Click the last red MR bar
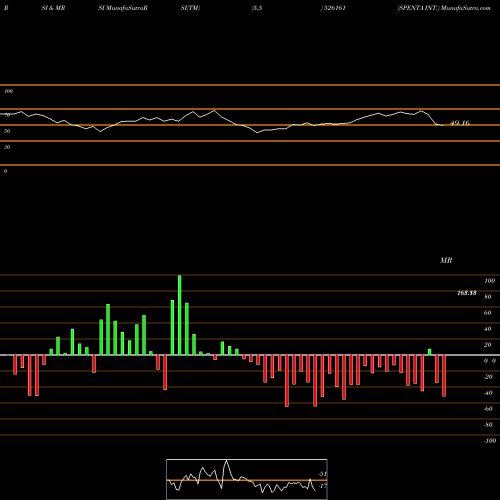This screenshot has height=500, width=500. (444, 376)
